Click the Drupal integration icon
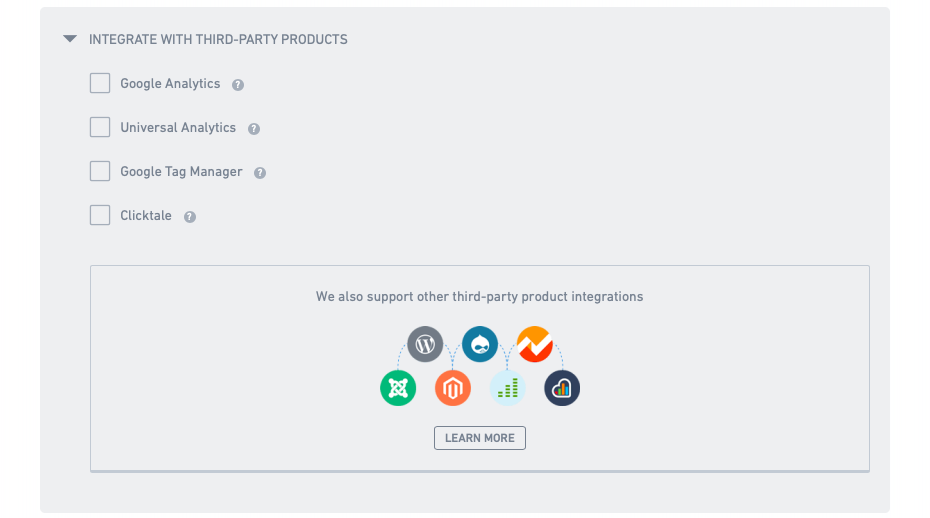 479,344
